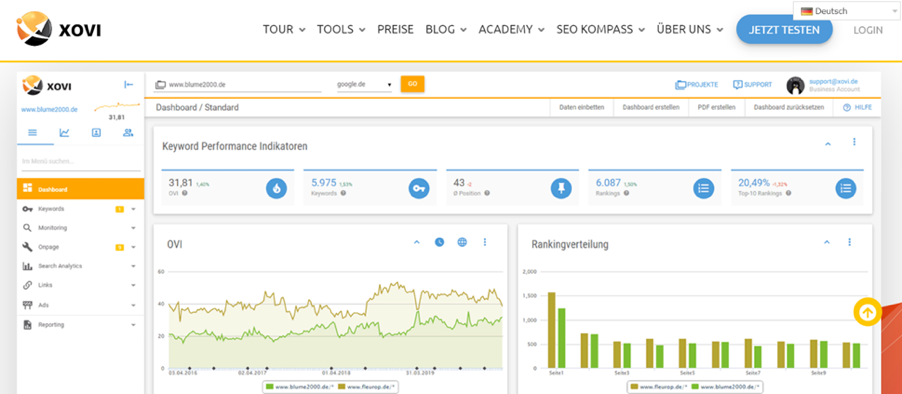Switch to the line chart icon tab

(64, 133)
